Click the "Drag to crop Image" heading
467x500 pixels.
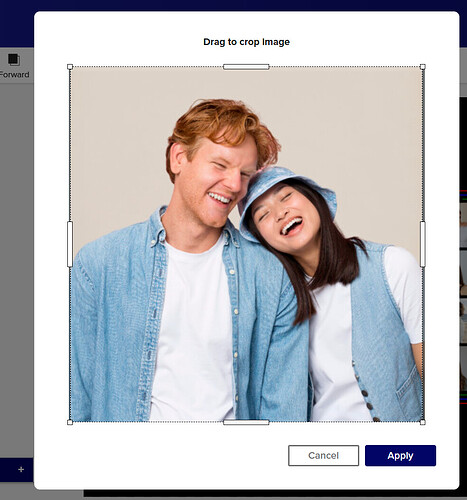click(246, 42)
